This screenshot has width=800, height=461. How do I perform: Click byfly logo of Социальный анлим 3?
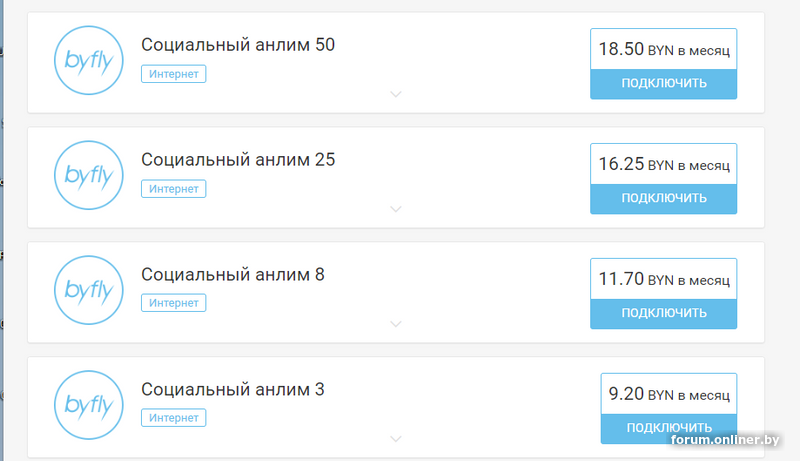click(x=89, y=405)
